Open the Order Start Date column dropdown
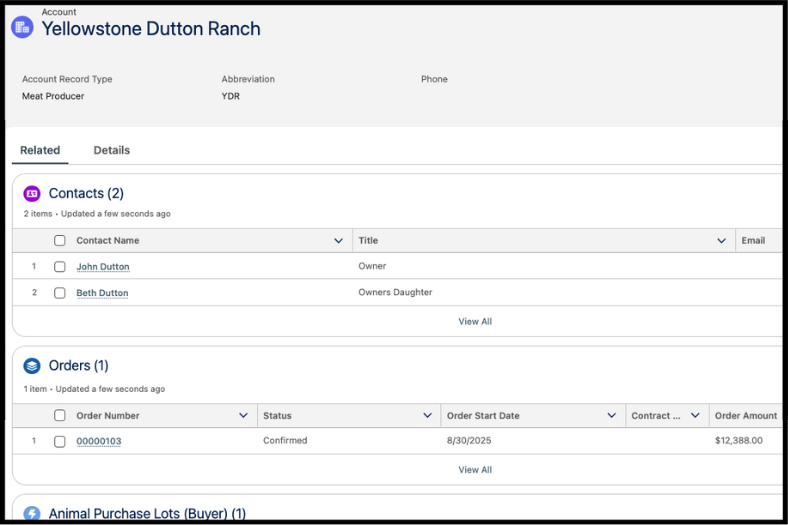Screen dimensions: 788x525 tap(612, 415)
